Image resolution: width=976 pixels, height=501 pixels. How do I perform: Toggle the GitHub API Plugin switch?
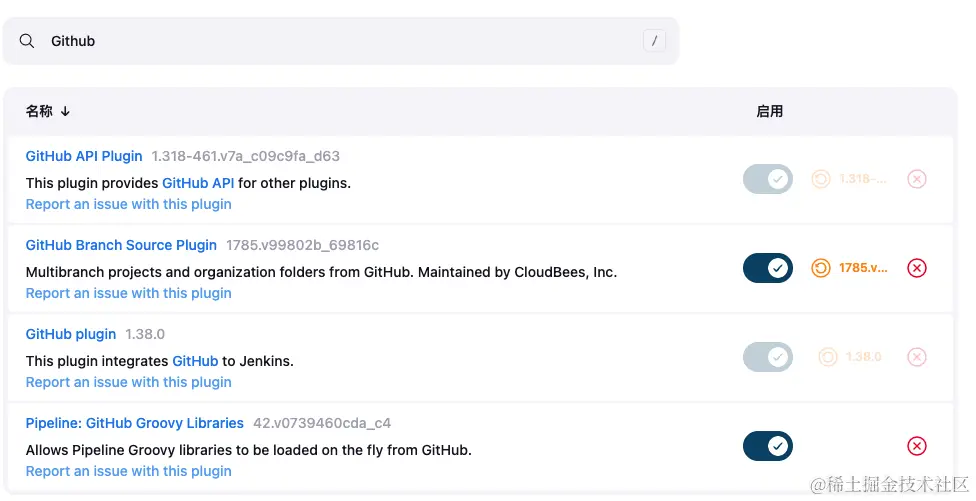click(767, 179)
